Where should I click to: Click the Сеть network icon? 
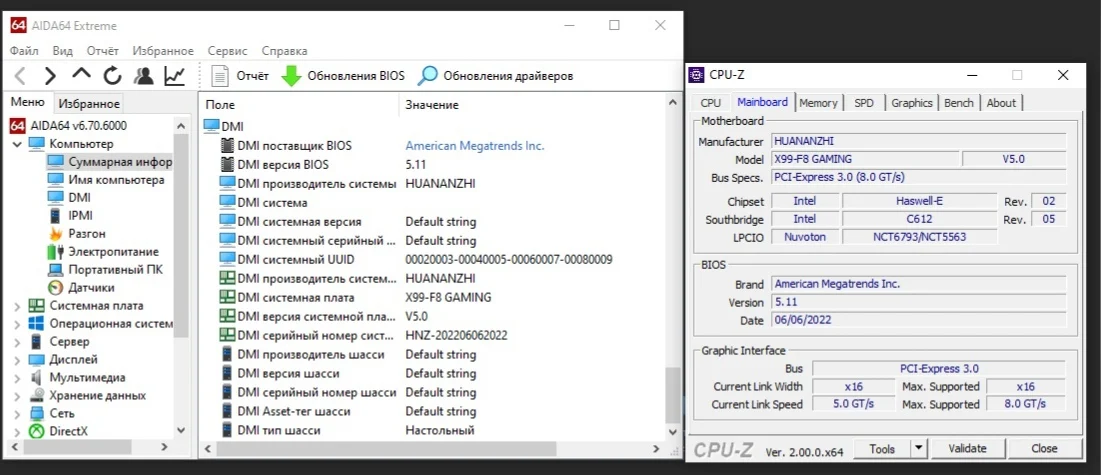pyautogui.click(x=37, y=413)
